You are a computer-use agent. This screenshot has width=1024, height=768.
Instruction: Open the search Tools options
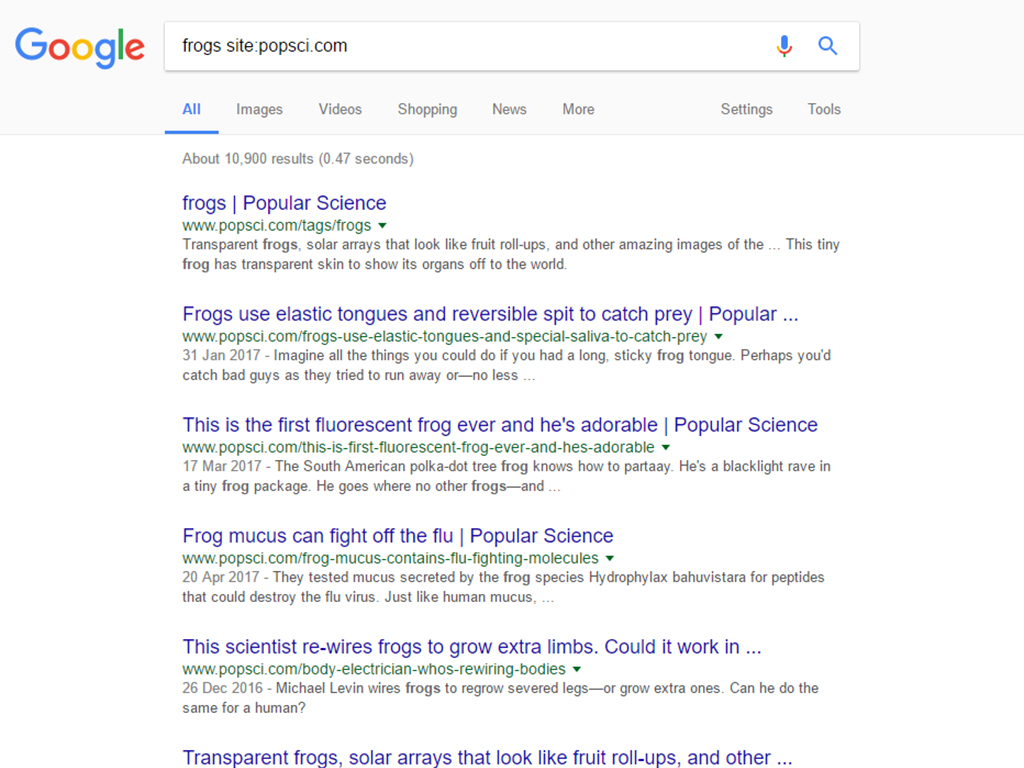point(824,110)
